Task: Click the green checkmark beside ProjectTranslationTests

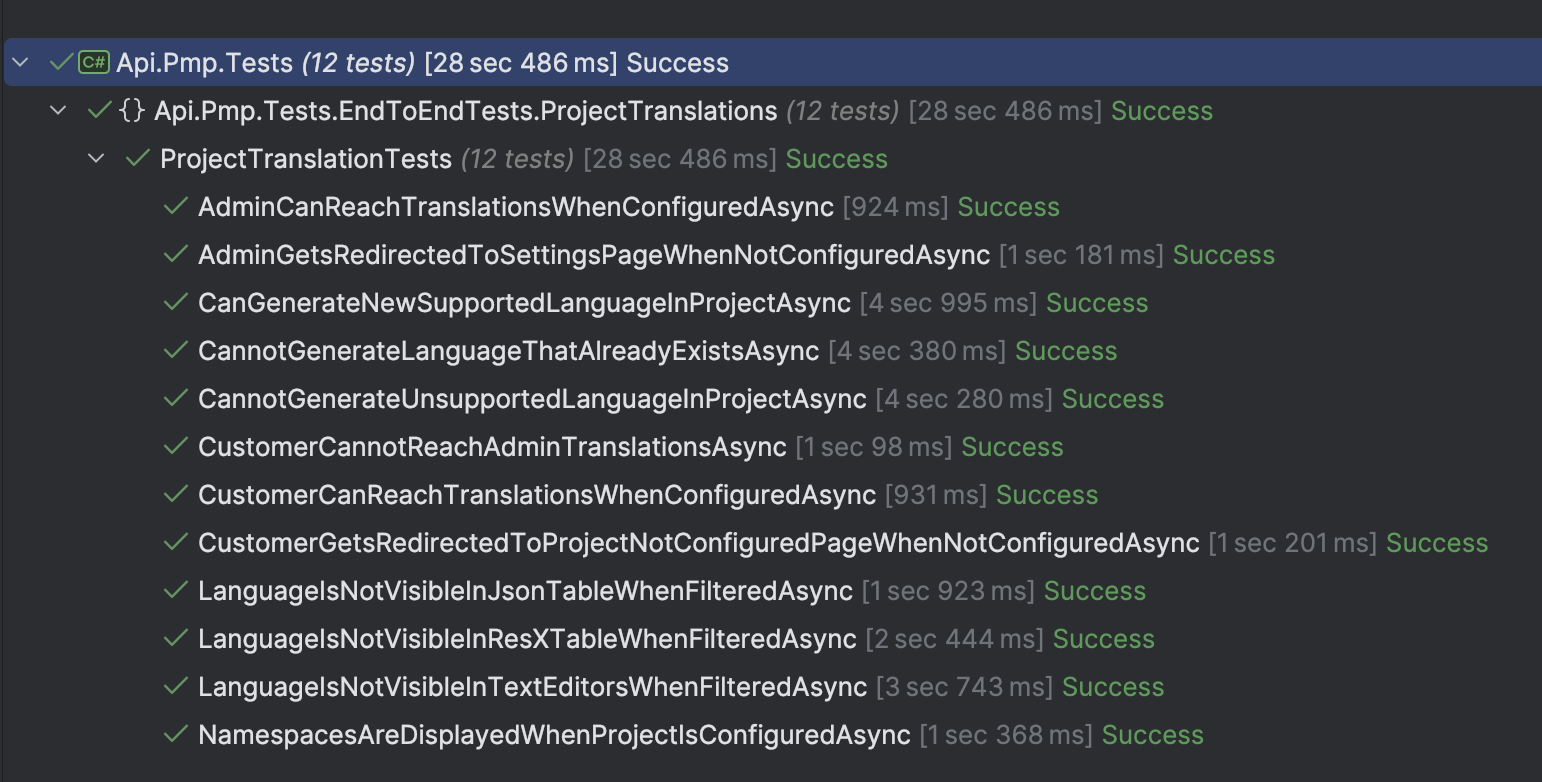Action: coord(138,159)
